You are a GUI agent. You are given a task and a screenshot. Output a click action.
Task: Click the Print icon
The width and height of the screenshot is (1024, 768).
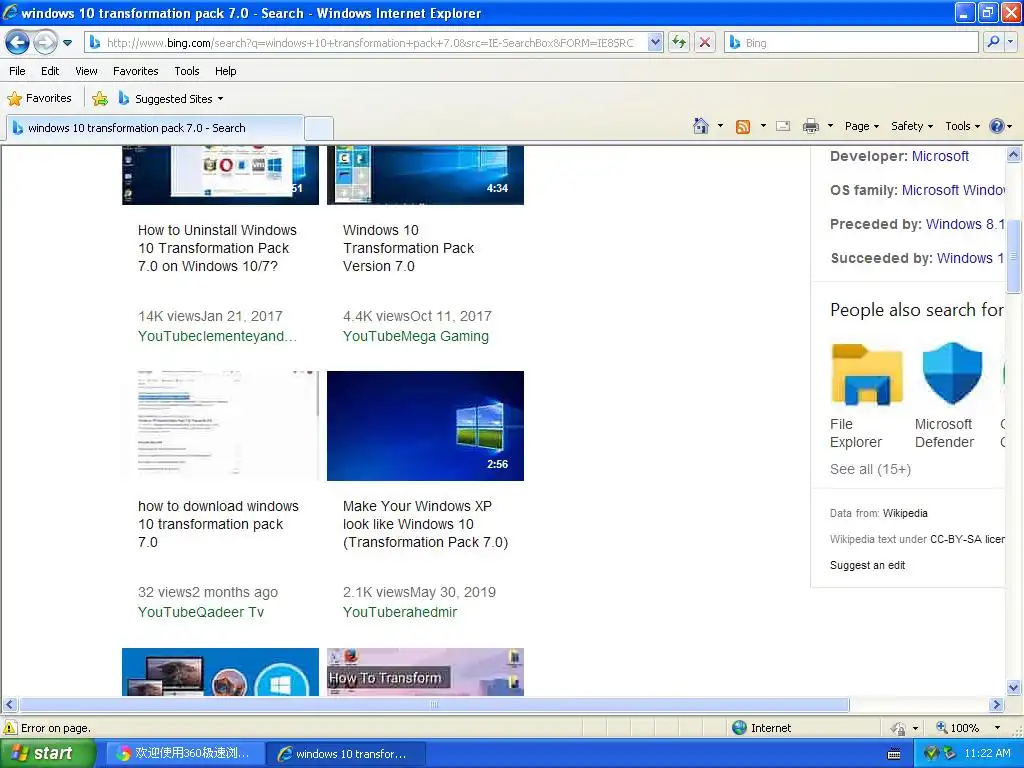tap(810, 126)
